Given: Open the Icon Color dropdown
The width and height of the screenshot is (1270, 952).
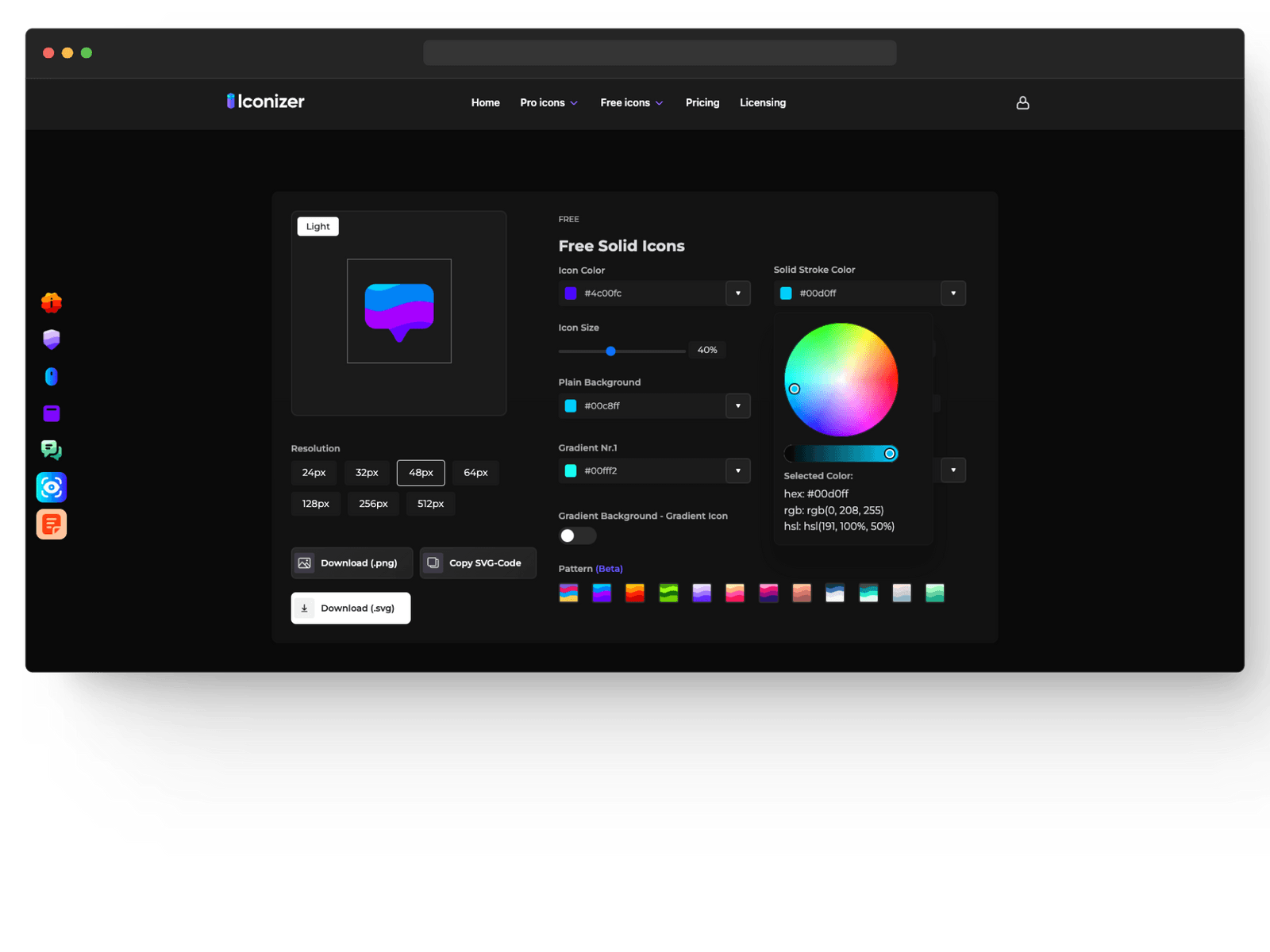Looking at the screenshot, I should coord(737,293).
